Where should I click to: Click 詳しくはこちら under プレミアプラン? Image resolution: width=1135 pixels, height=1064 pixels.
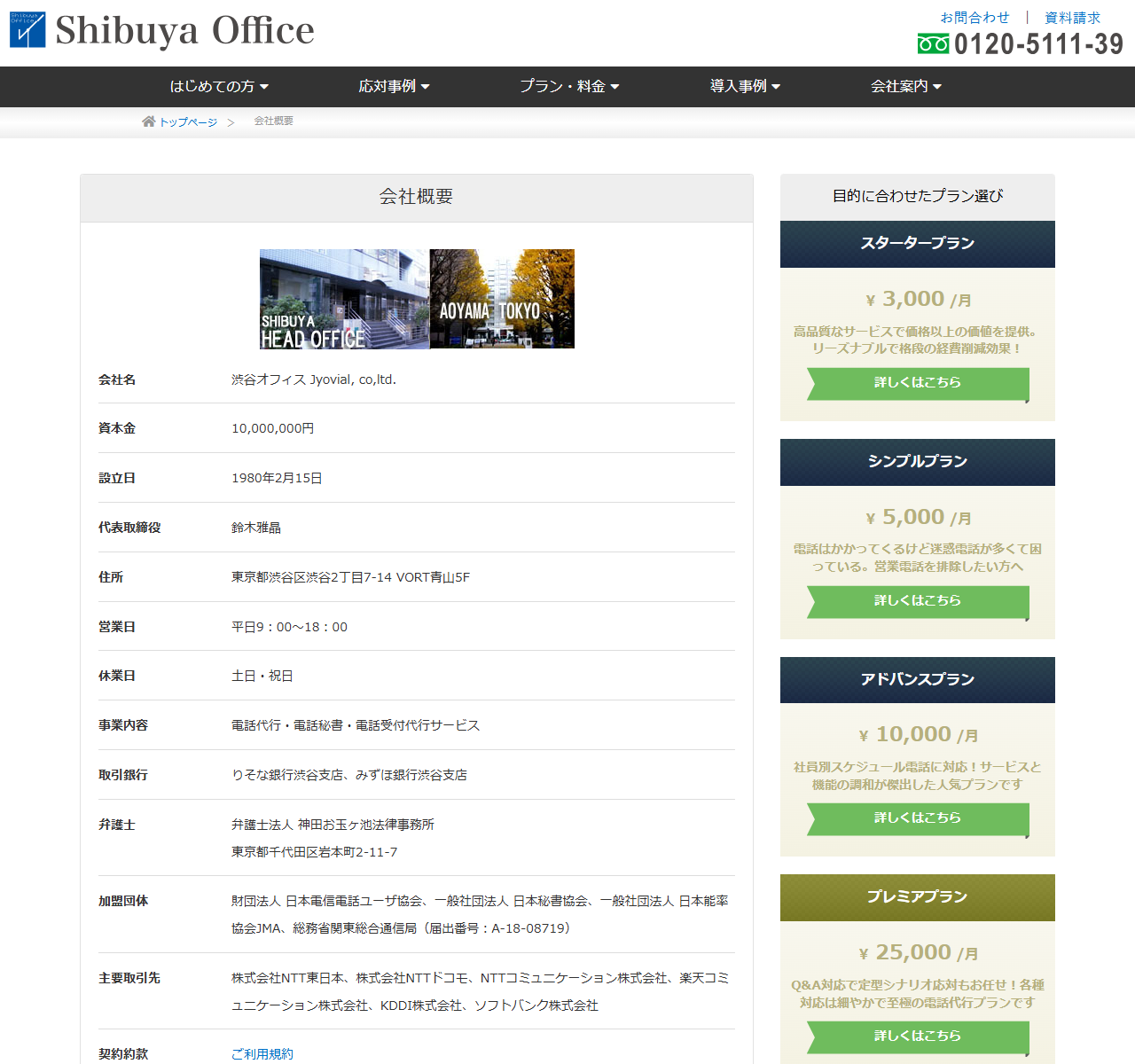(x=918, y=1037)
